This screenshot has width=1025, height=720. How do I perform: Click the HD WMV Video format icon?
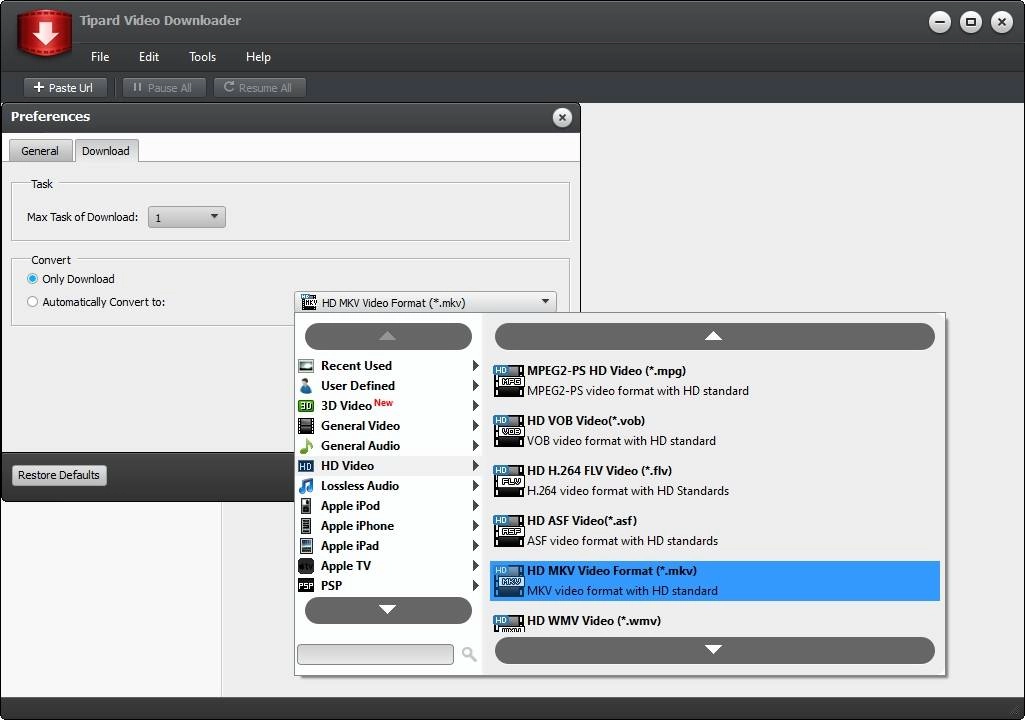[509, 623]
